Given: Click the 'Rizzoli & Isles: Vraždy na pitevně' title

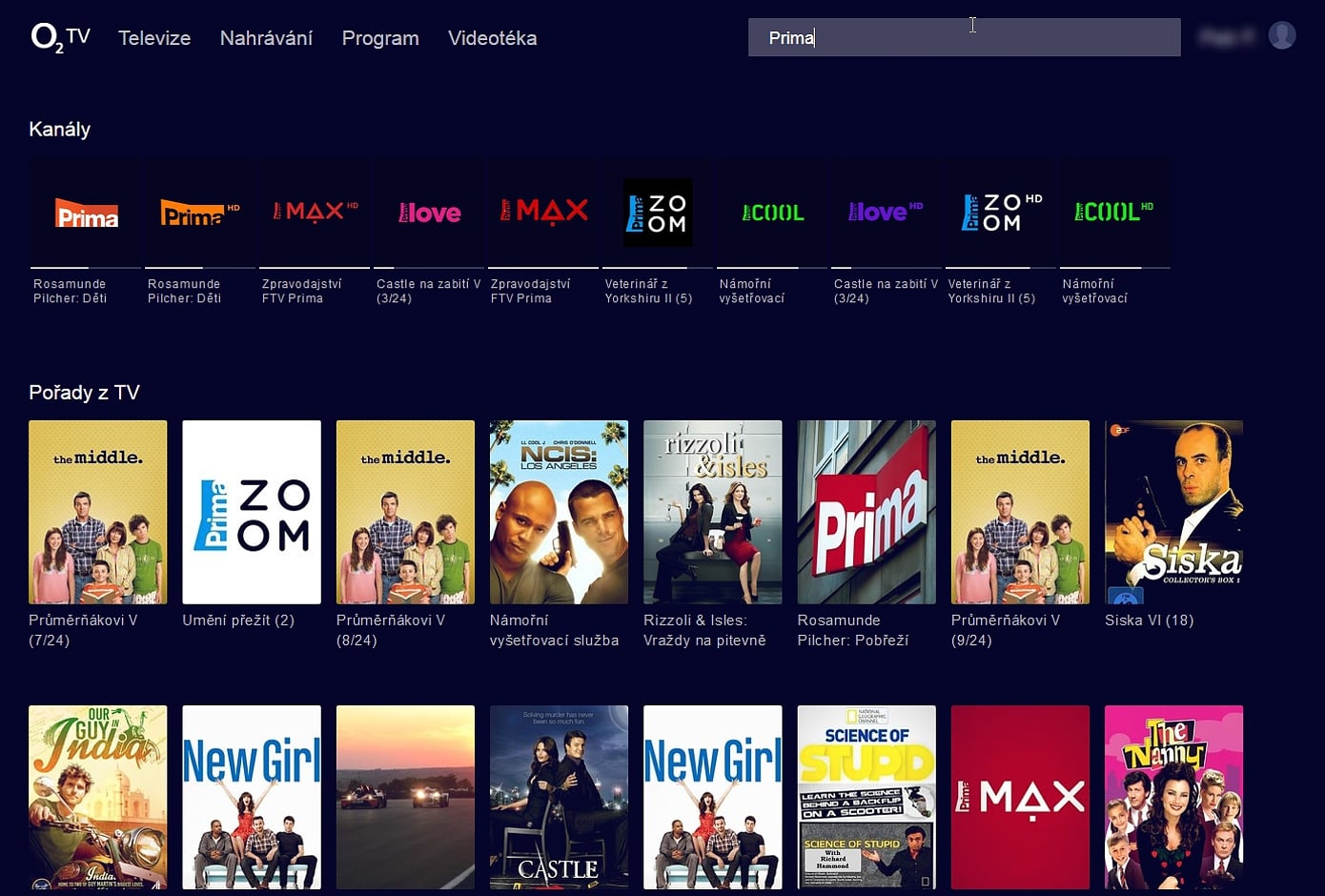Looking at the screenshot, I should click(705, 630).
